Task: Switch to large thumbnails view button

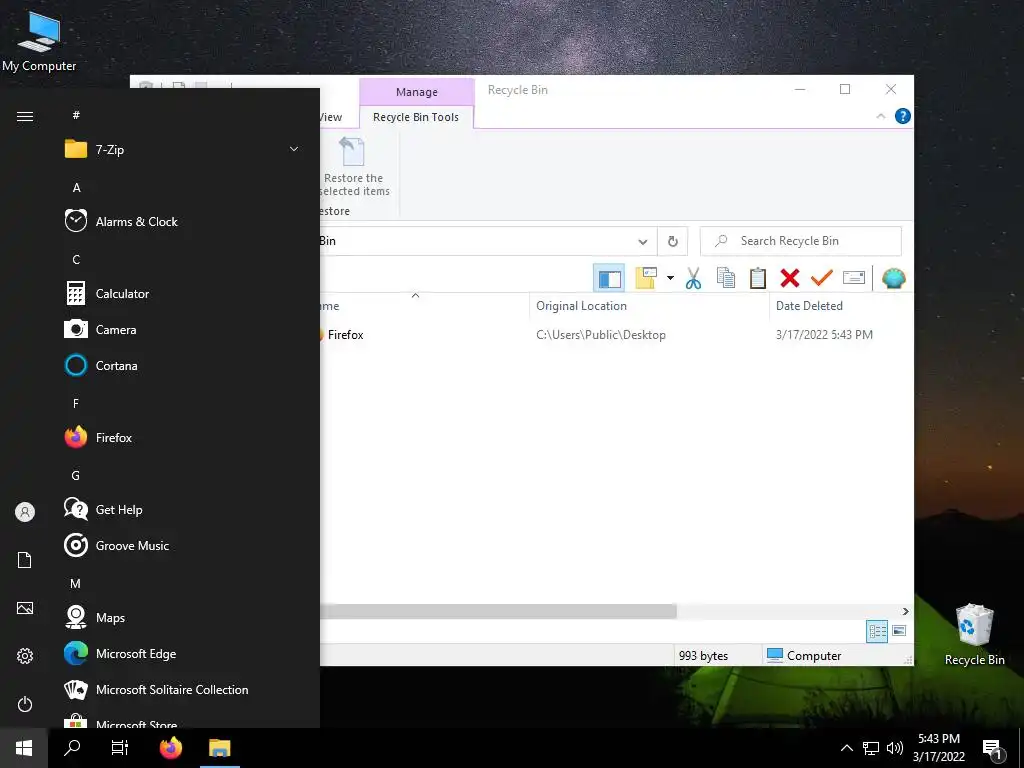Action: pos(899,631)
